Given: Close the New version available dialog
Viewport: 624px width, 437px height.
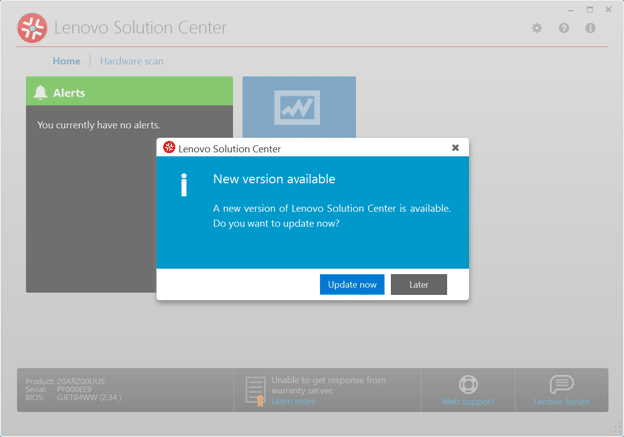Looking at the screenshot, I should (455, 148).
